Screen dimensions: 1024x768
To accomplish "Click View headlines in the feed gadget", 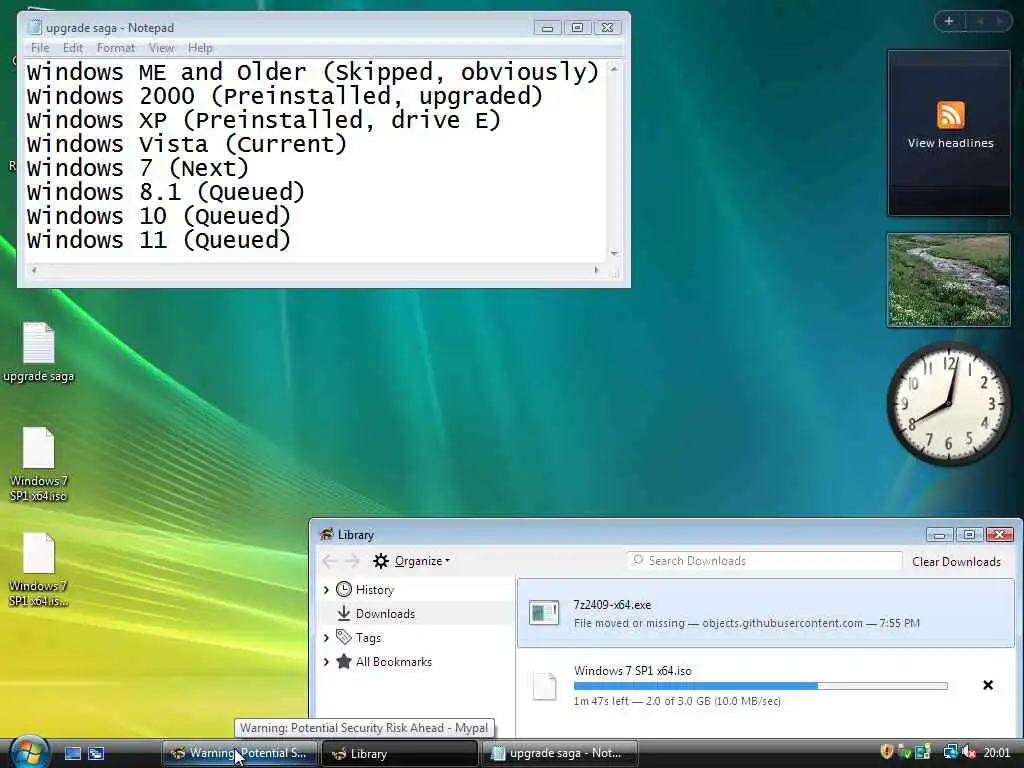I will point(950,143).
